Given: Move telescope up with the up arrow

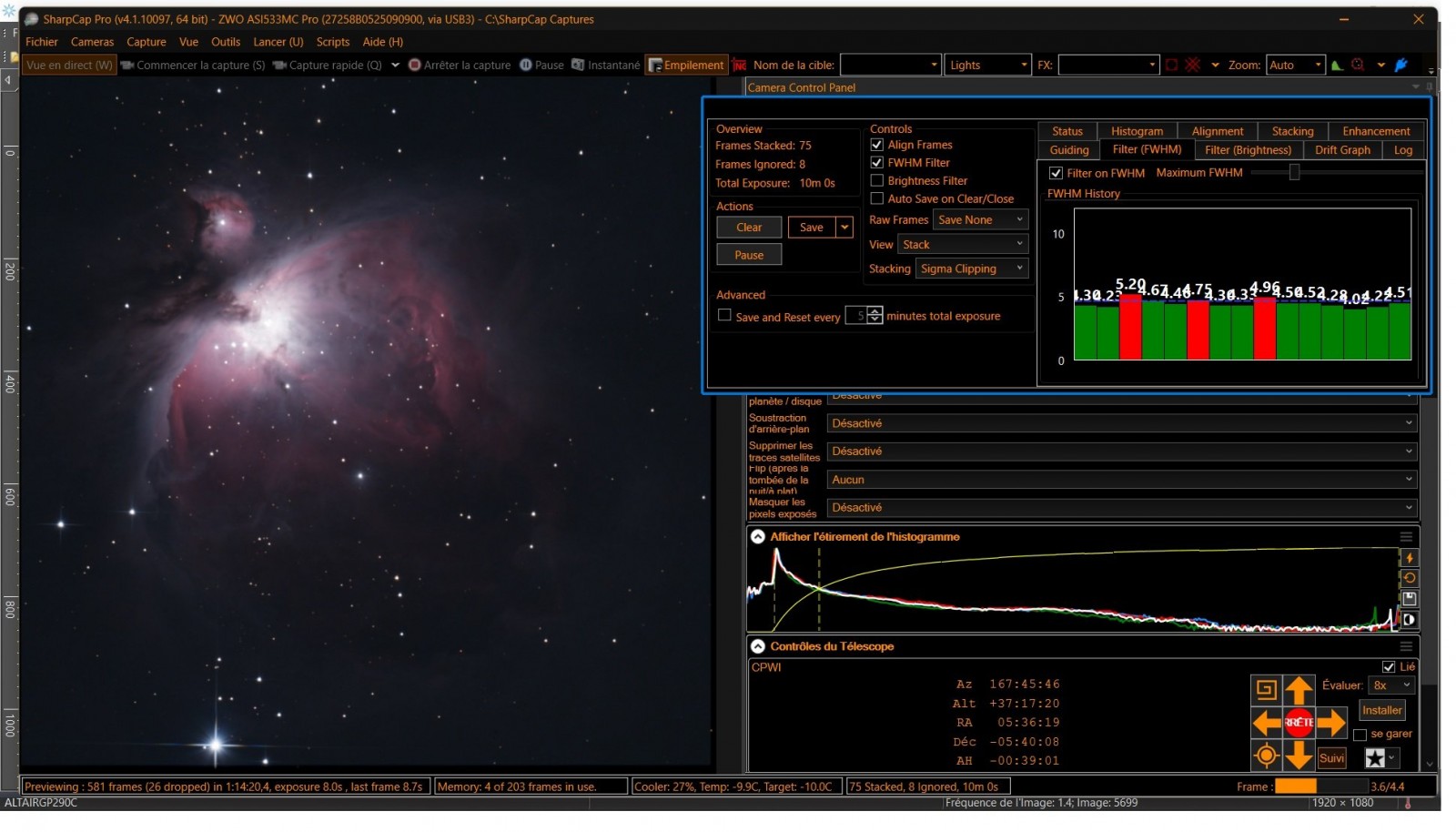Looking at the screenshot, I should (x=1299, y=691).
